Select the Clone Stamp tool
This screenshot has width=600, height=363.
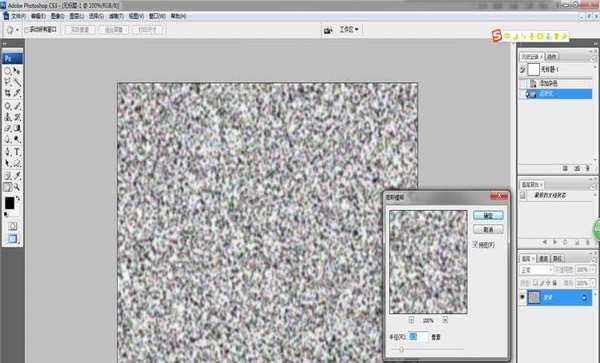pos(8,117)
